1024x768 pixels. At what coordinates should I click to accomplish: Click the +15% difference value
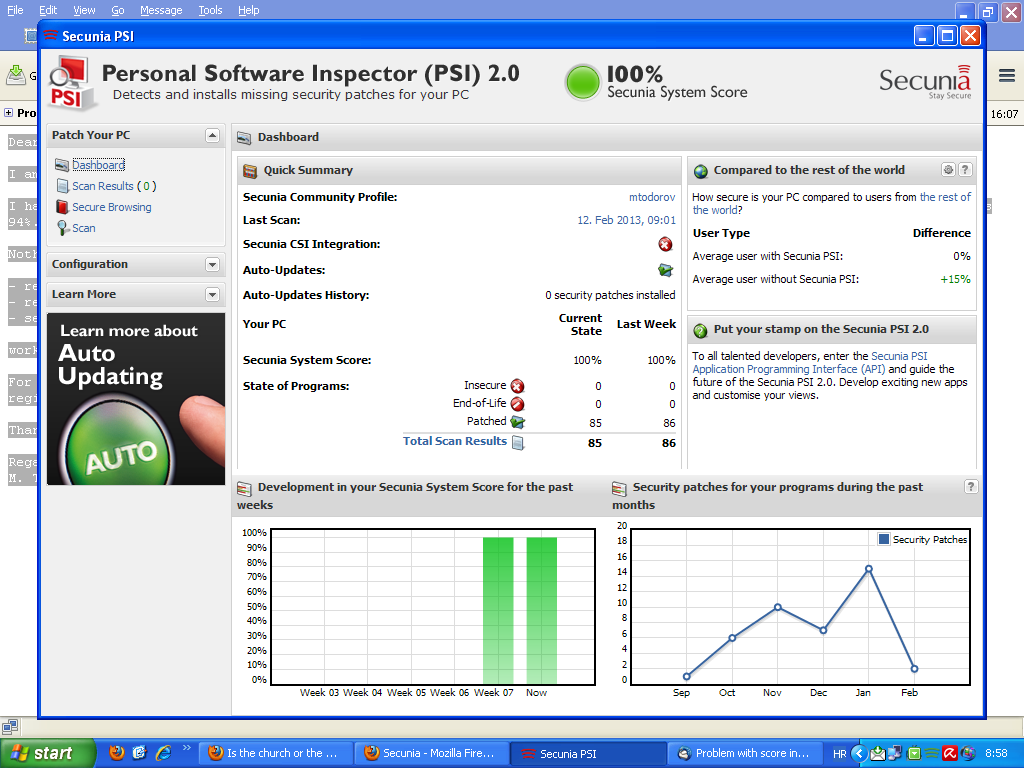pos(955,280)
